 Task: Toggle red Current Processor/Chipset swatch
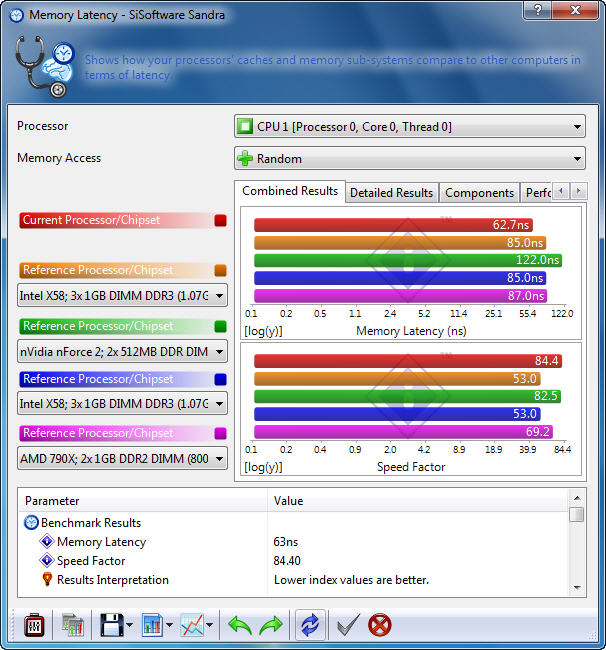(221, 220)
